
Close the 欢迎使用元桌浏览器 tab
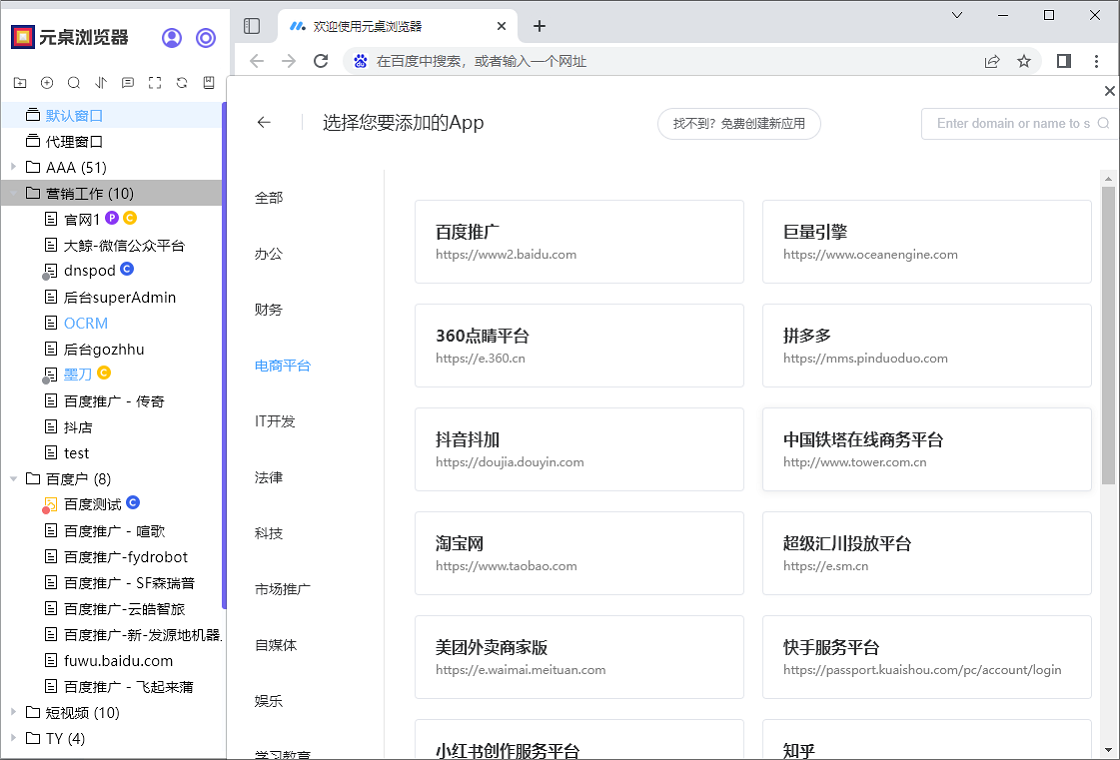(x=501, y=26)
